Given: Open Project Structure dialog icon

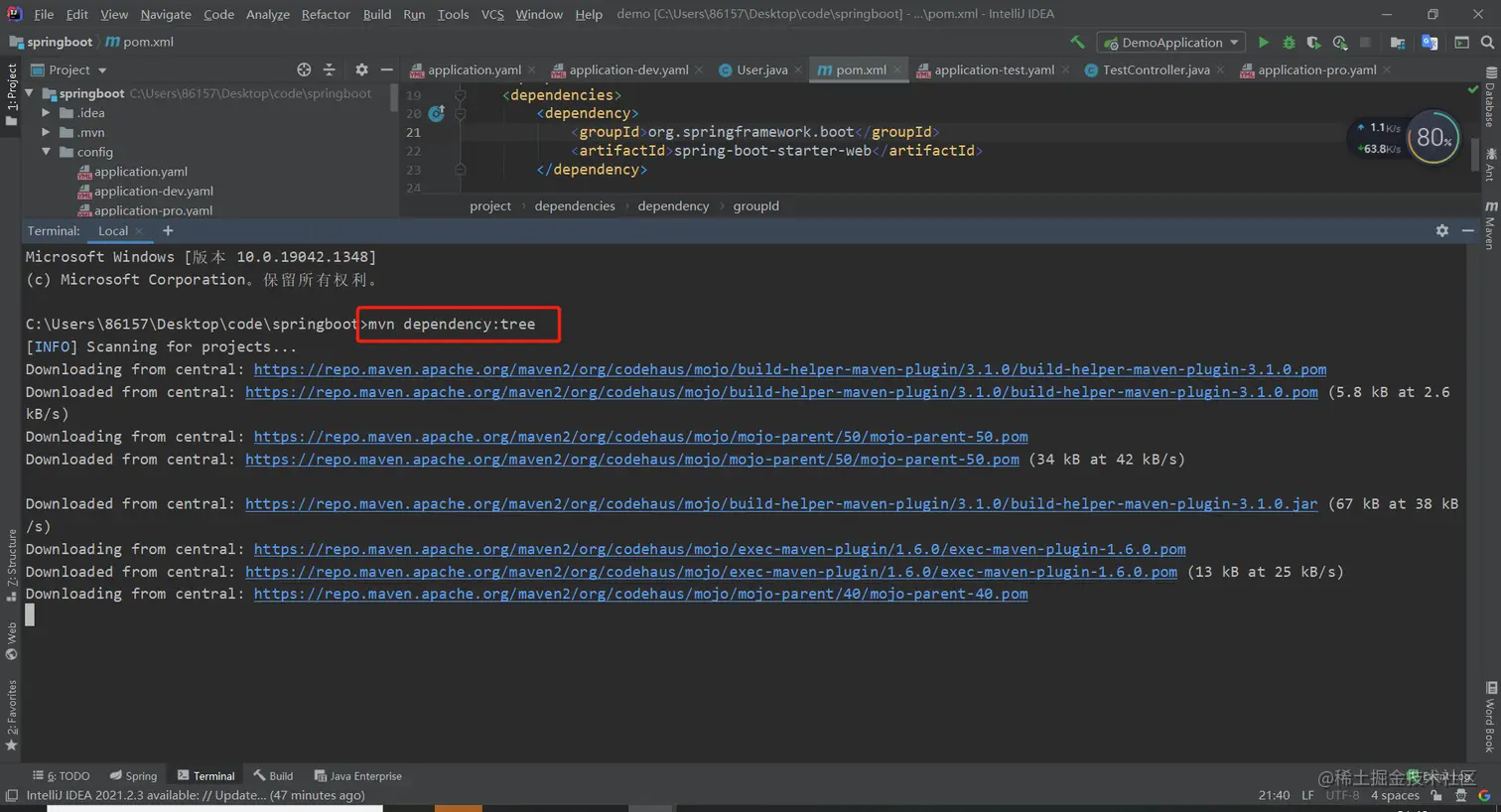Looking at the screenshot, I should (x=1398, y=43).
